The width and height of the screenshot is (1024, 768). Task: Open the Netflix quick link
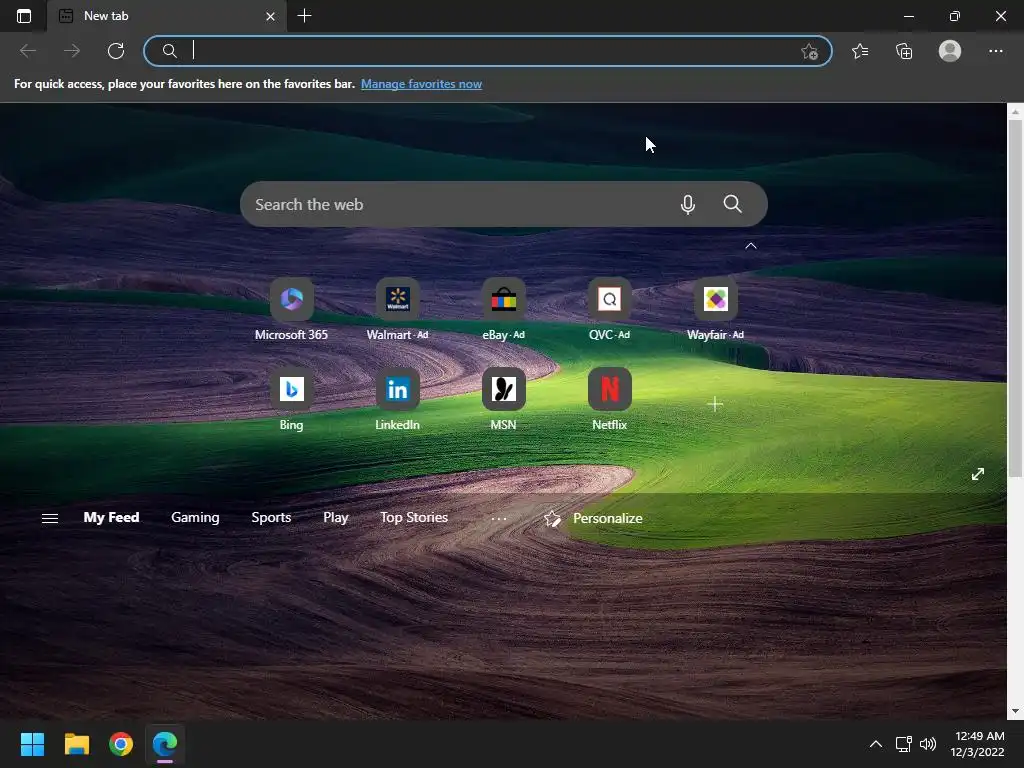click(x=609, y=400)
